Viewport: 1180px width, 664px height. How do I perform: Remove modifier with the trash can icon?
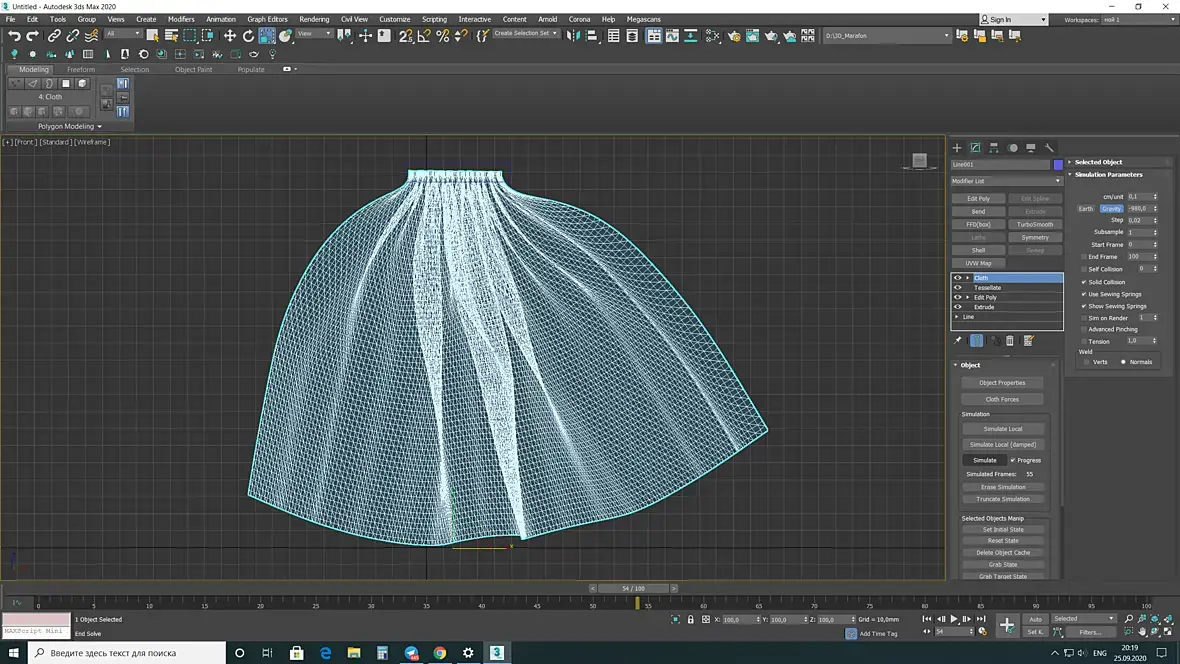point(1009,341)
